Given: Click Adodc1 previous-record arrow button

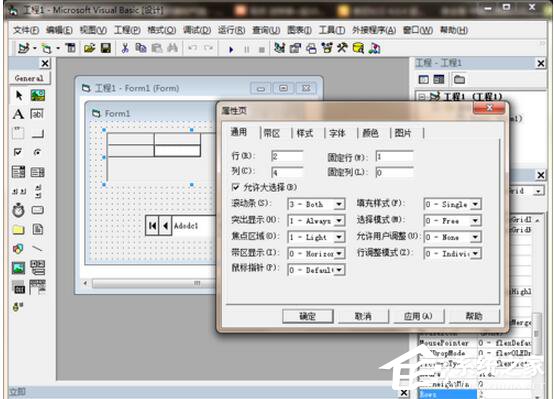Looking at the screenshot, I should [x=165, y=225].
